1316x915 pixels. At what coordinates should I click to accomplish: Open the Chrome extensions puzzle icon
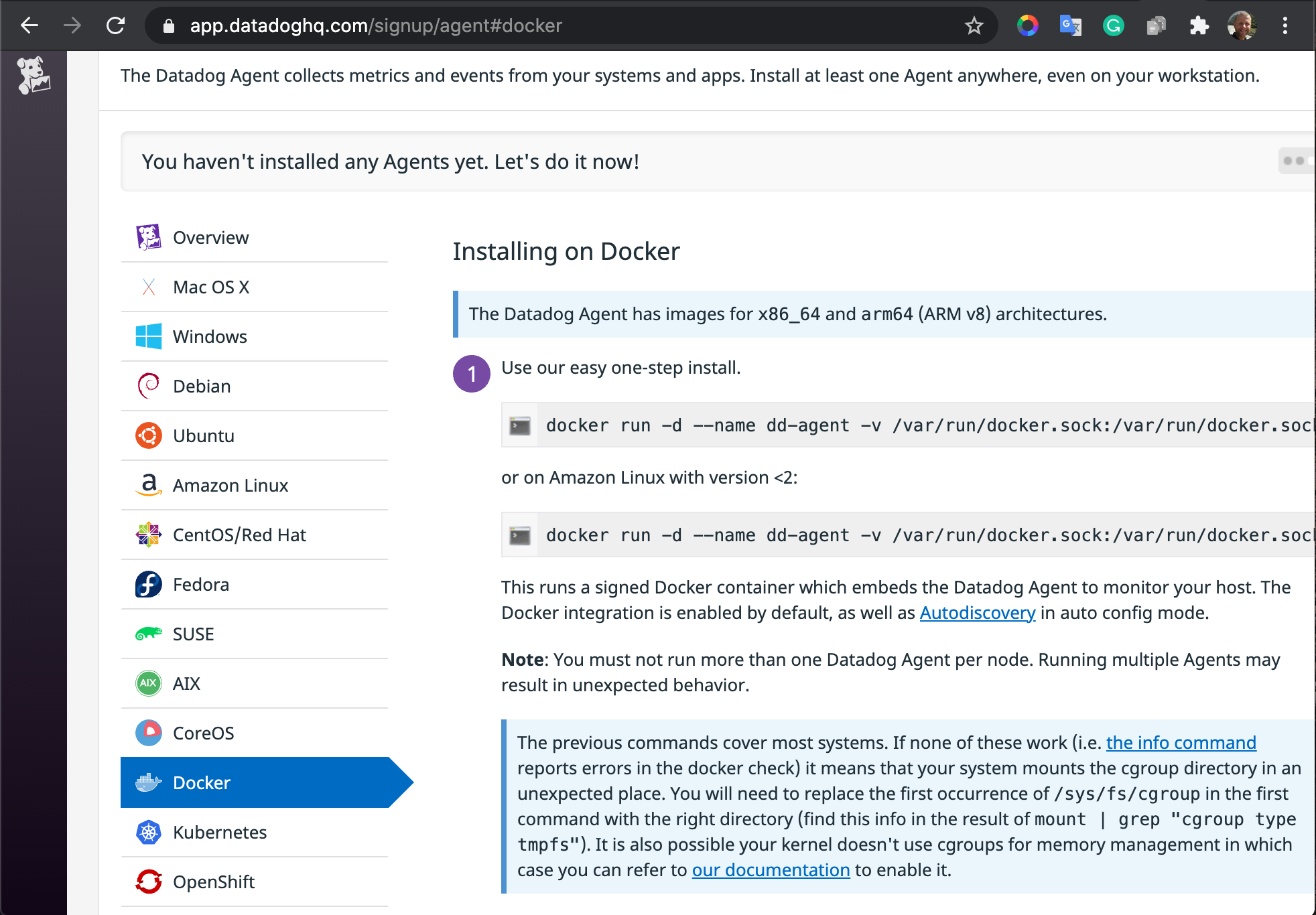tap(1199, 26)
